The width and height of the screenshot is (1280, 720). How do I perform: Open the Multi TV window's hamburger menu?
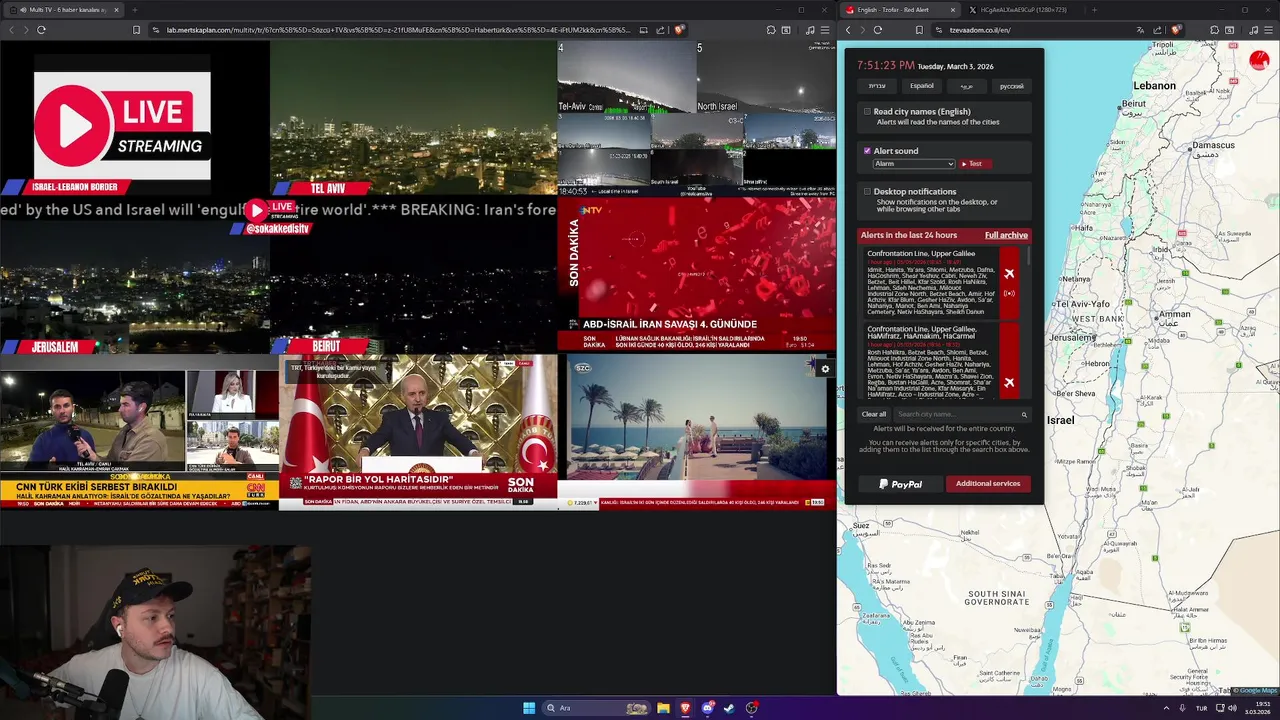click(824, 30)
